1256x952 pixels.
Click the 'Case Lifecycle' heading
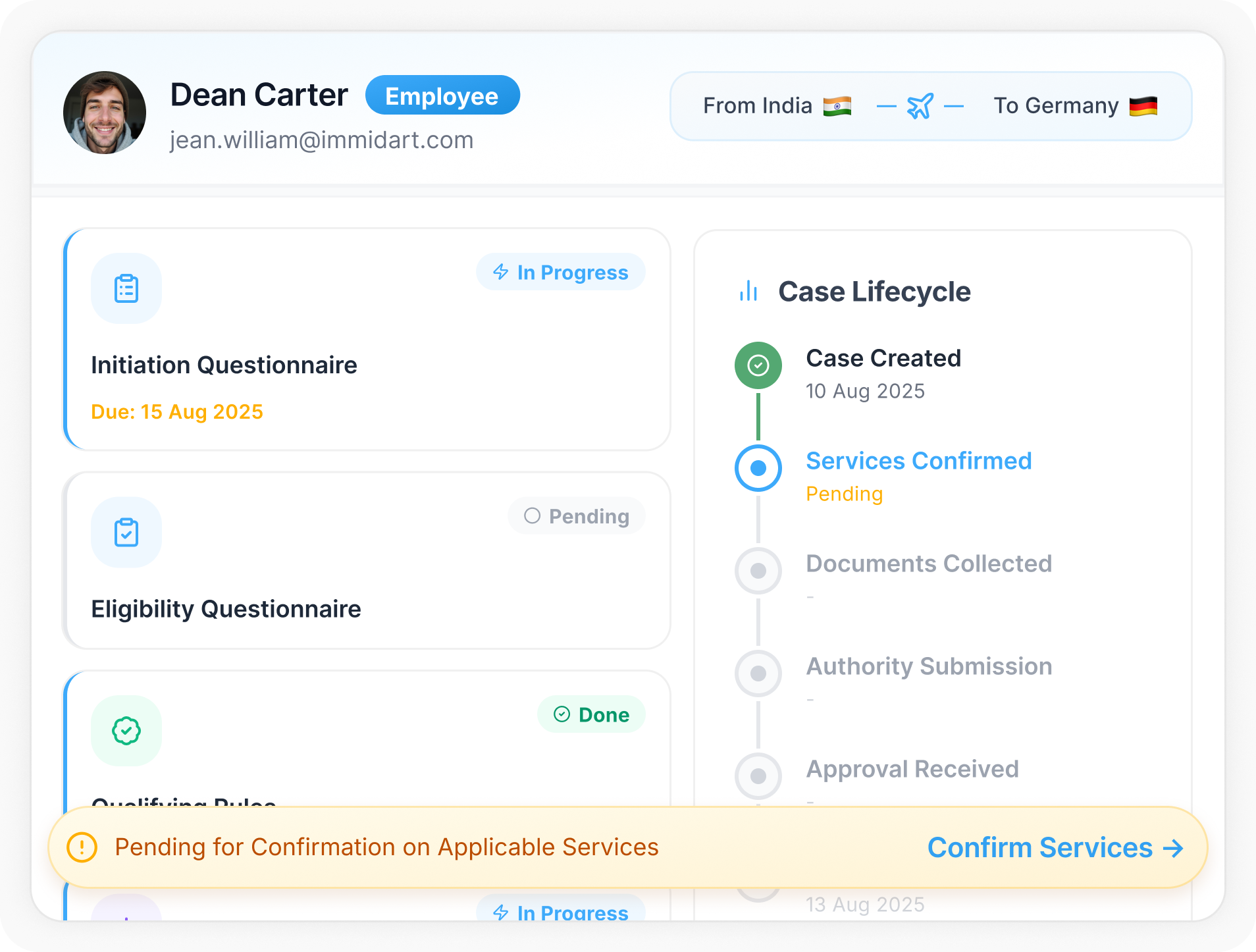coord(874,292)
